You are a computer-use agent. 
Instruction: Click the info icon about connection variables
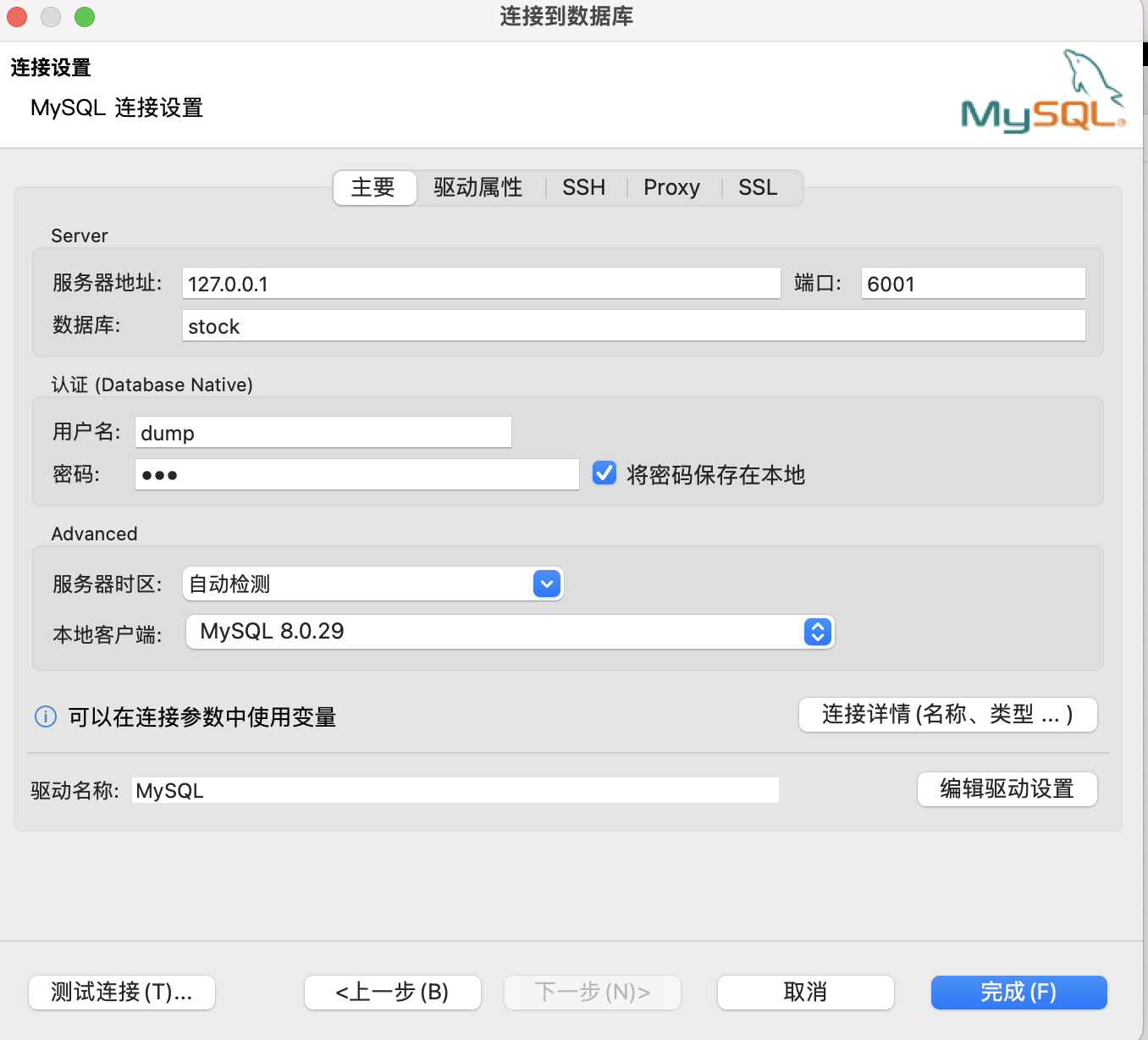pyautogui.click(x=45, y=716)
